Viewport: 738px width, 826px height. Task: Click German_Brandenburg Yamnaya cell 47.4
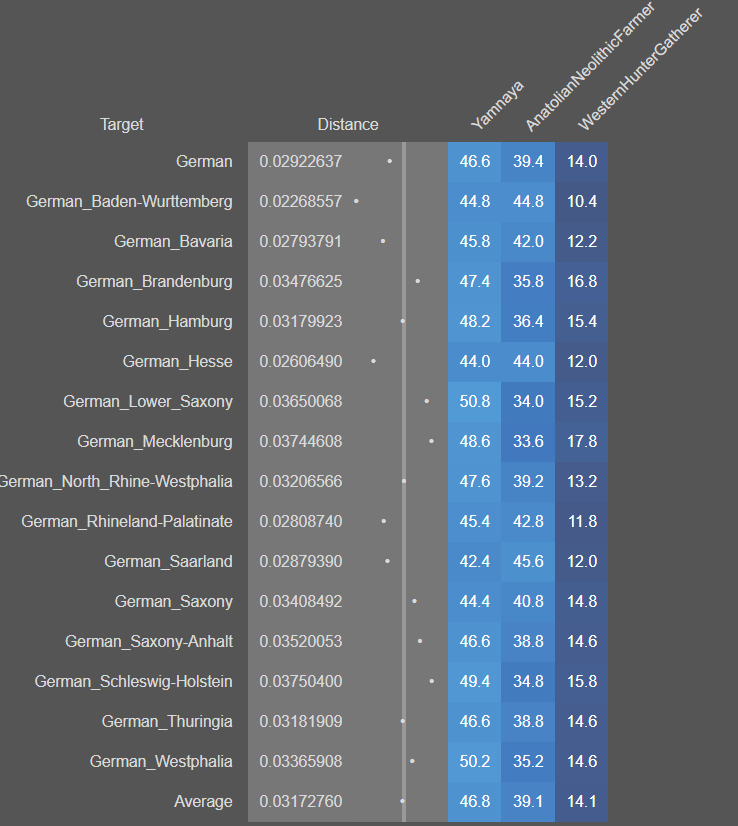pyautogui.click(x=475, y=281)
